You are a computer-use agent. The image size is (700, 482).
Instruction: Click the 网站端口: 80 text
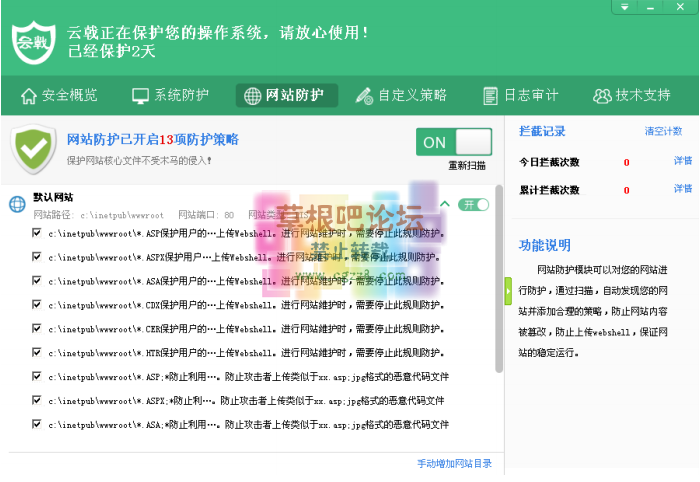[x=206, y=215]
